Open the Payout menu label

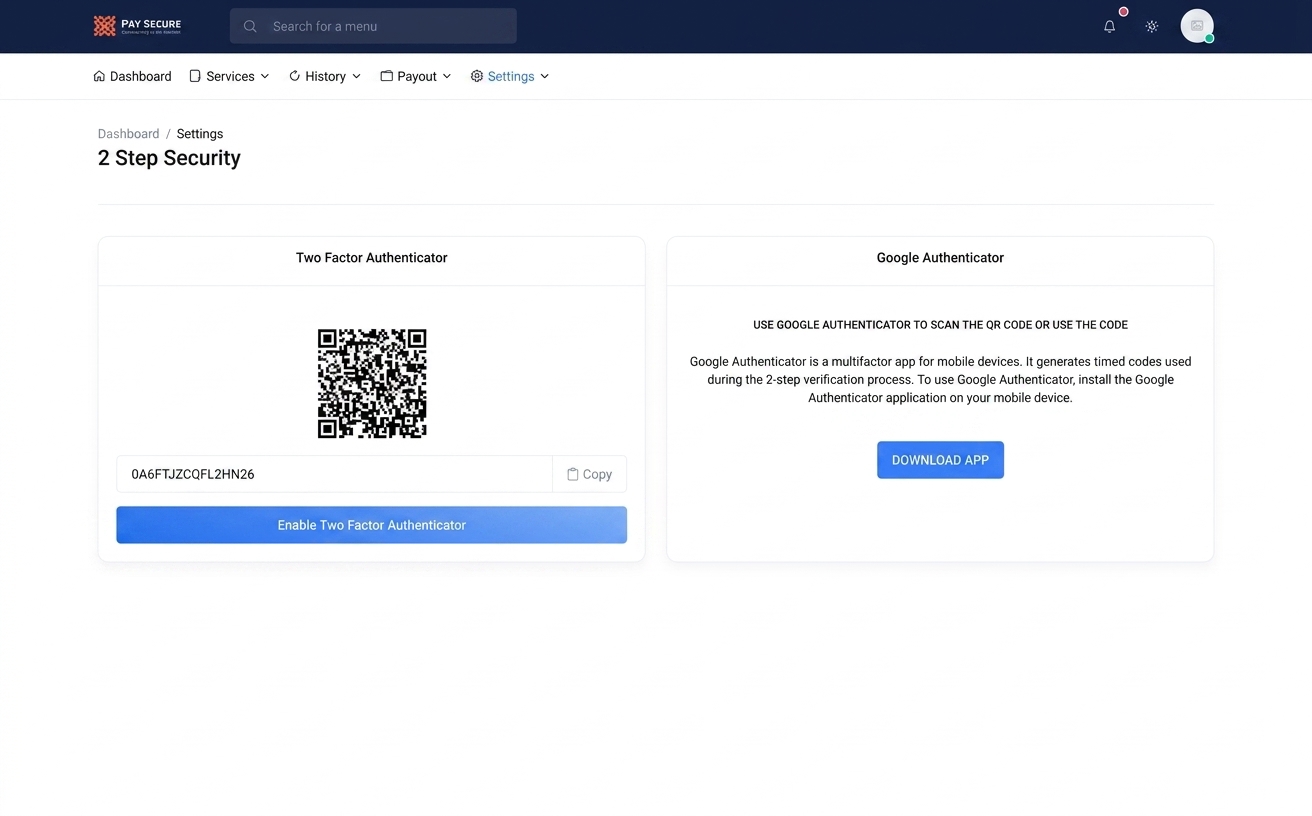click(x=417, y=76)
